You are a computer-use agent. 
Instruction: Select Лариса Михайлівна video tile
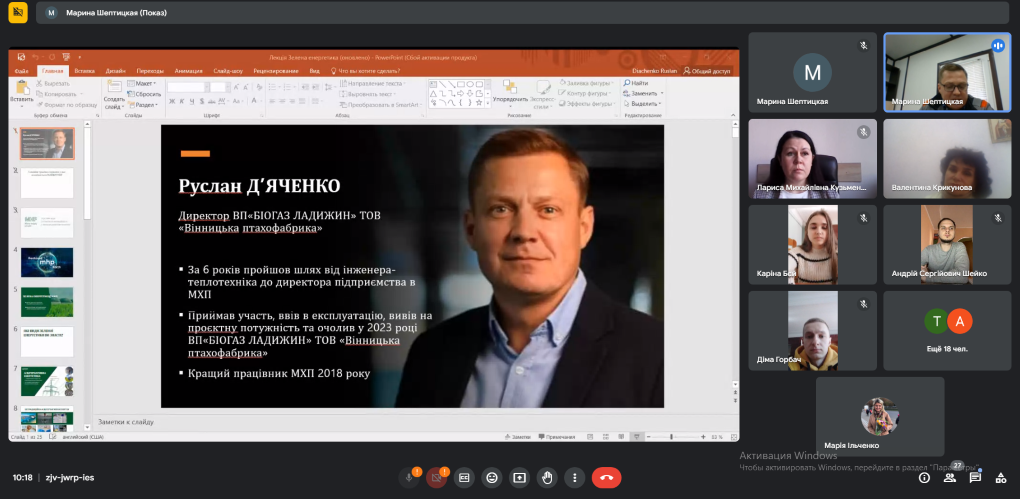[812, 159]
